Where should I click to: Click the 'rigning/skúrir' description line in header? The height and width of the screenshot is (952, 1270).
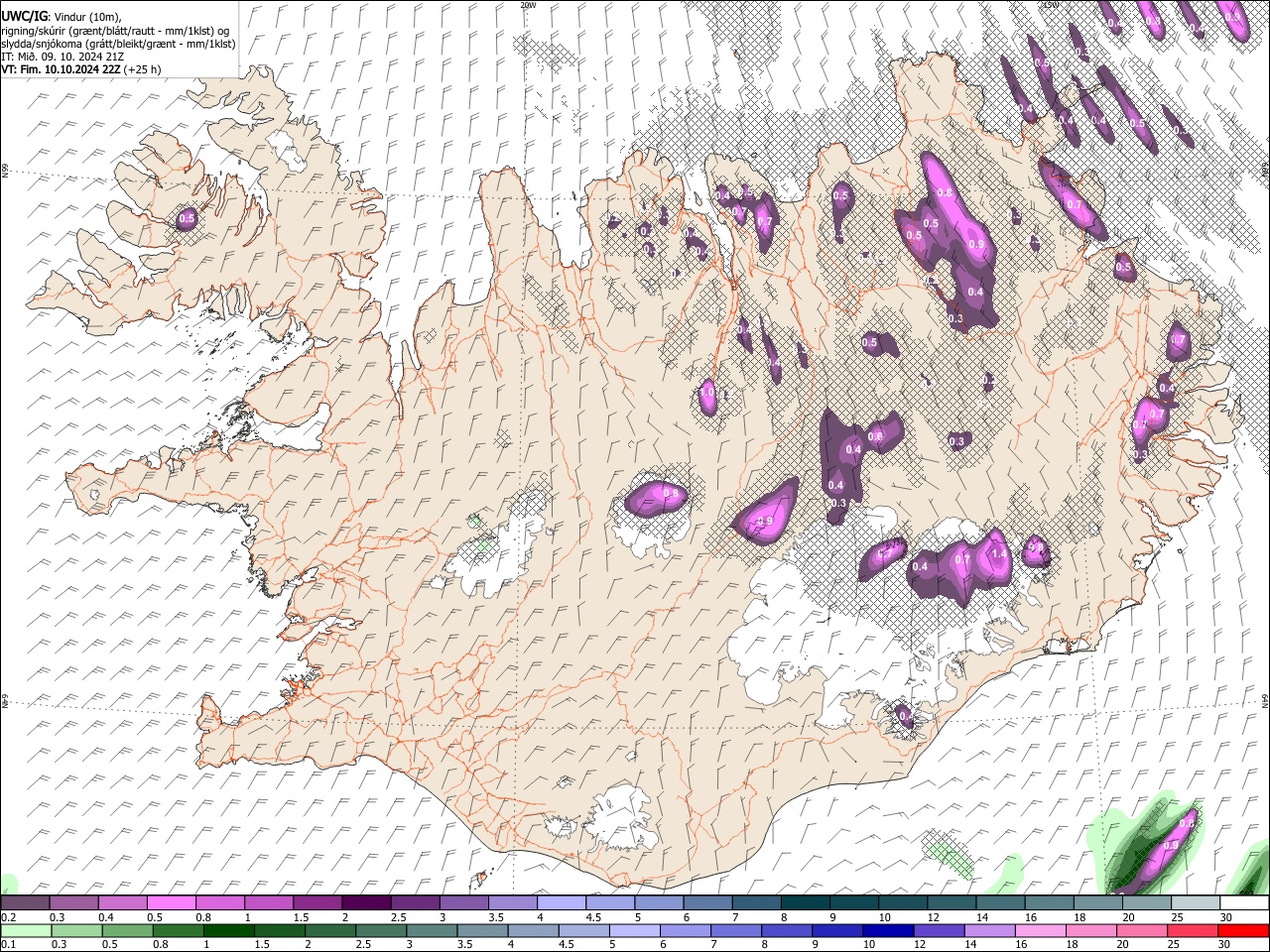[x=116, y=31]
